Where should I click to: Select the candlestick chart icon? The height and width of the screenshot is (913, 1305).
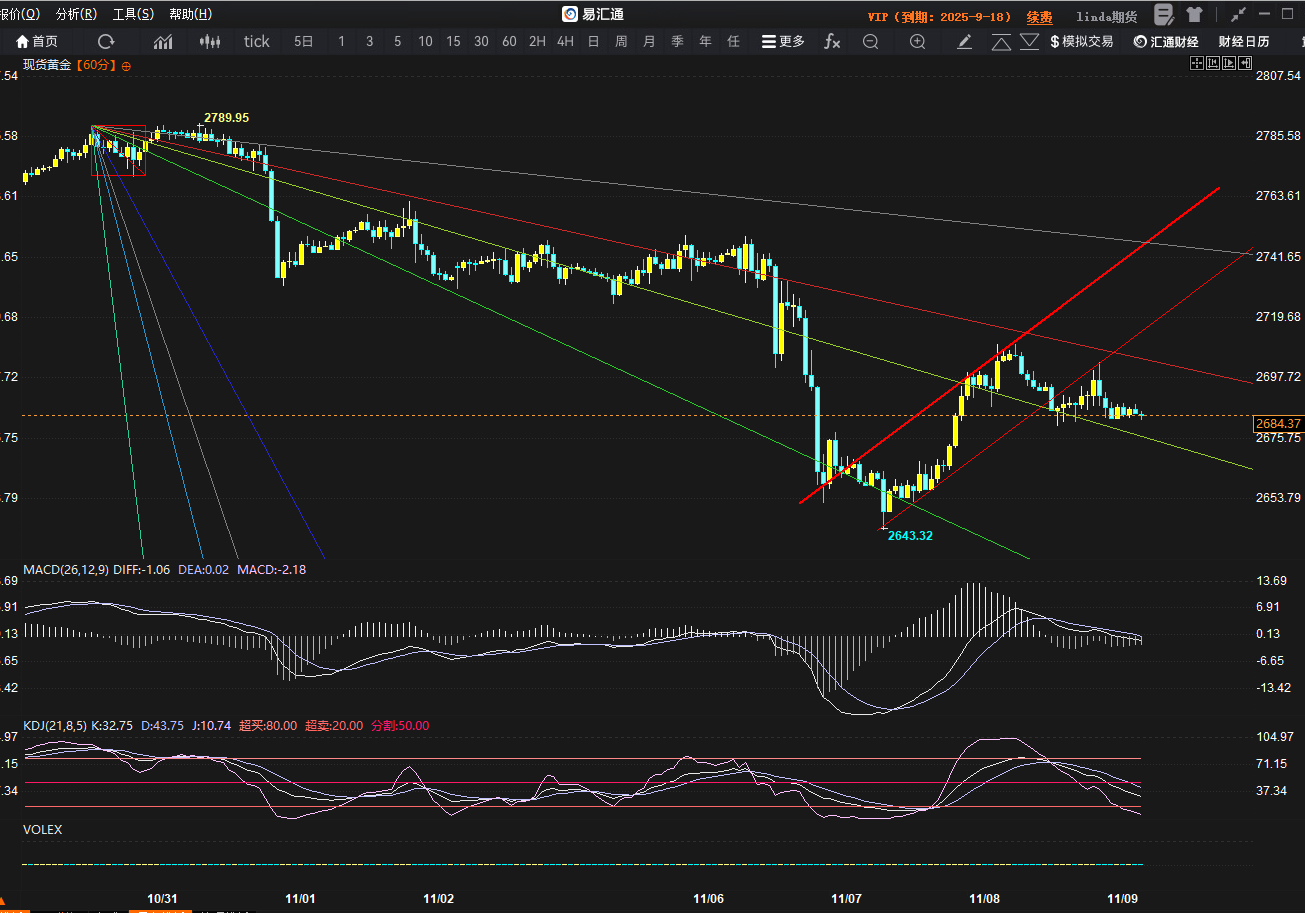point(209,41)
